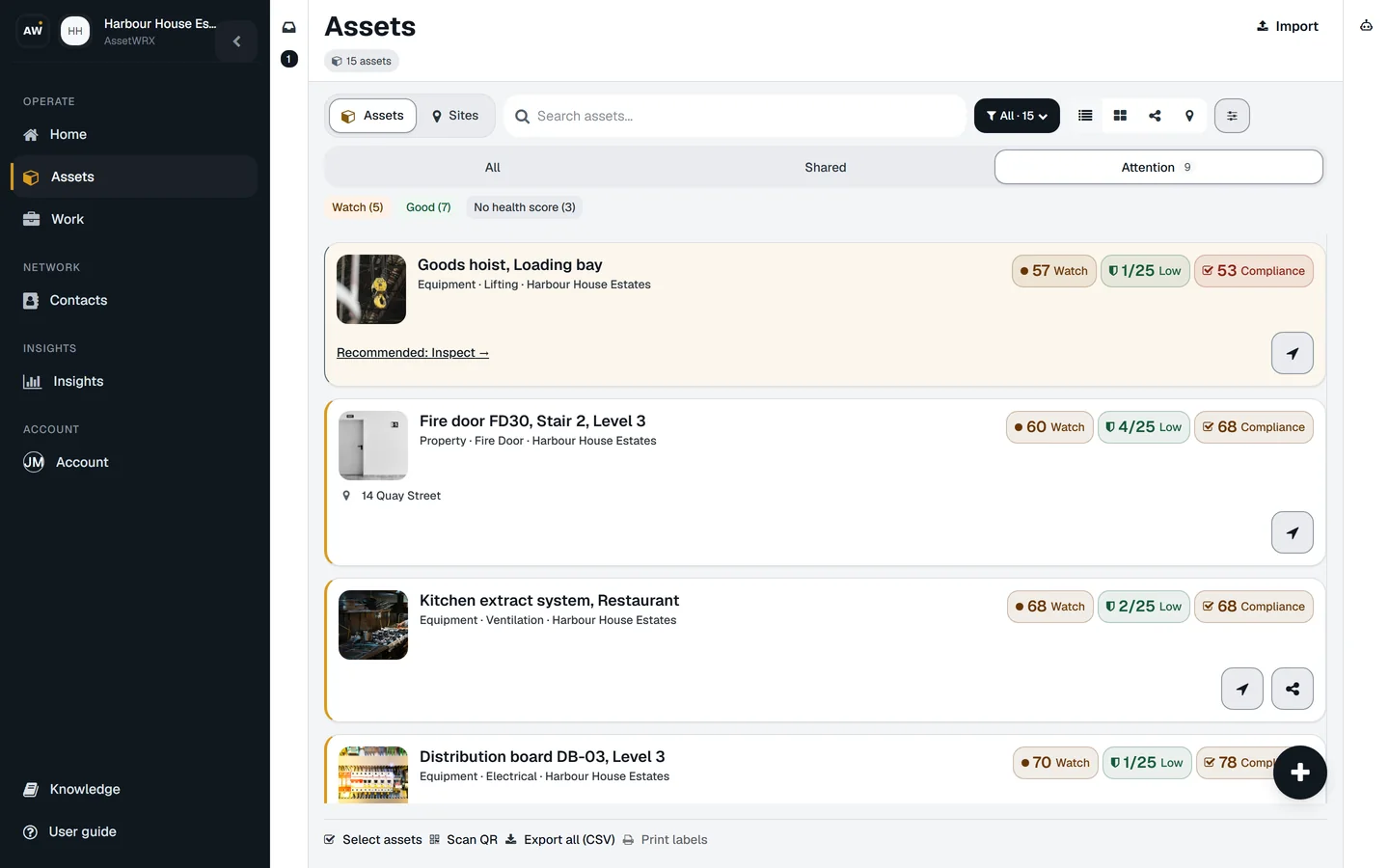
Task: Click Select assets at the bottom
Action: [x=373, y=840]
